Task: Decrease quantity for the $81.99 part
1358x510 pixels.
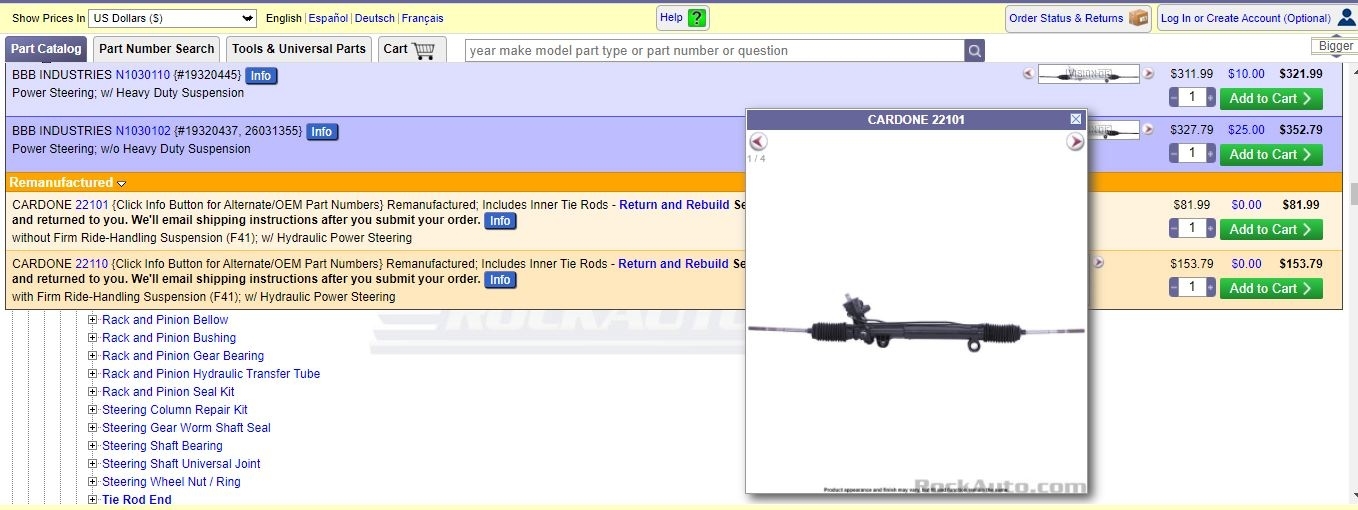Action: coord(1172,229)
